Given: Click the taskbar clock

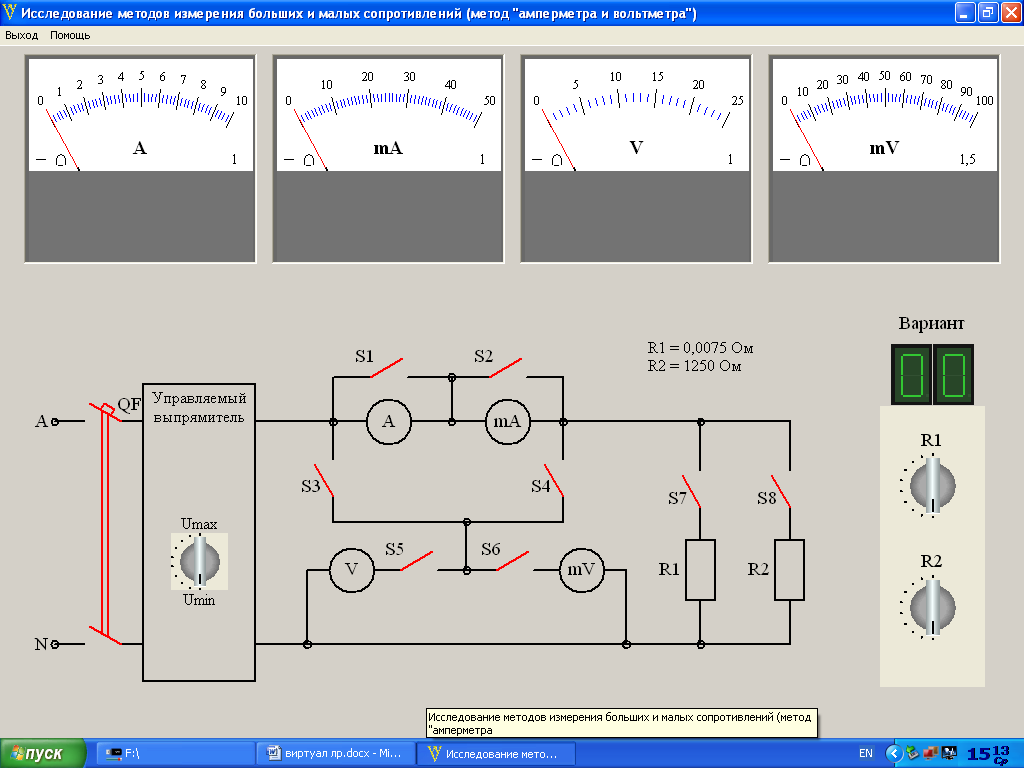Looking at the screenshot, I should (x=988, y=754).
